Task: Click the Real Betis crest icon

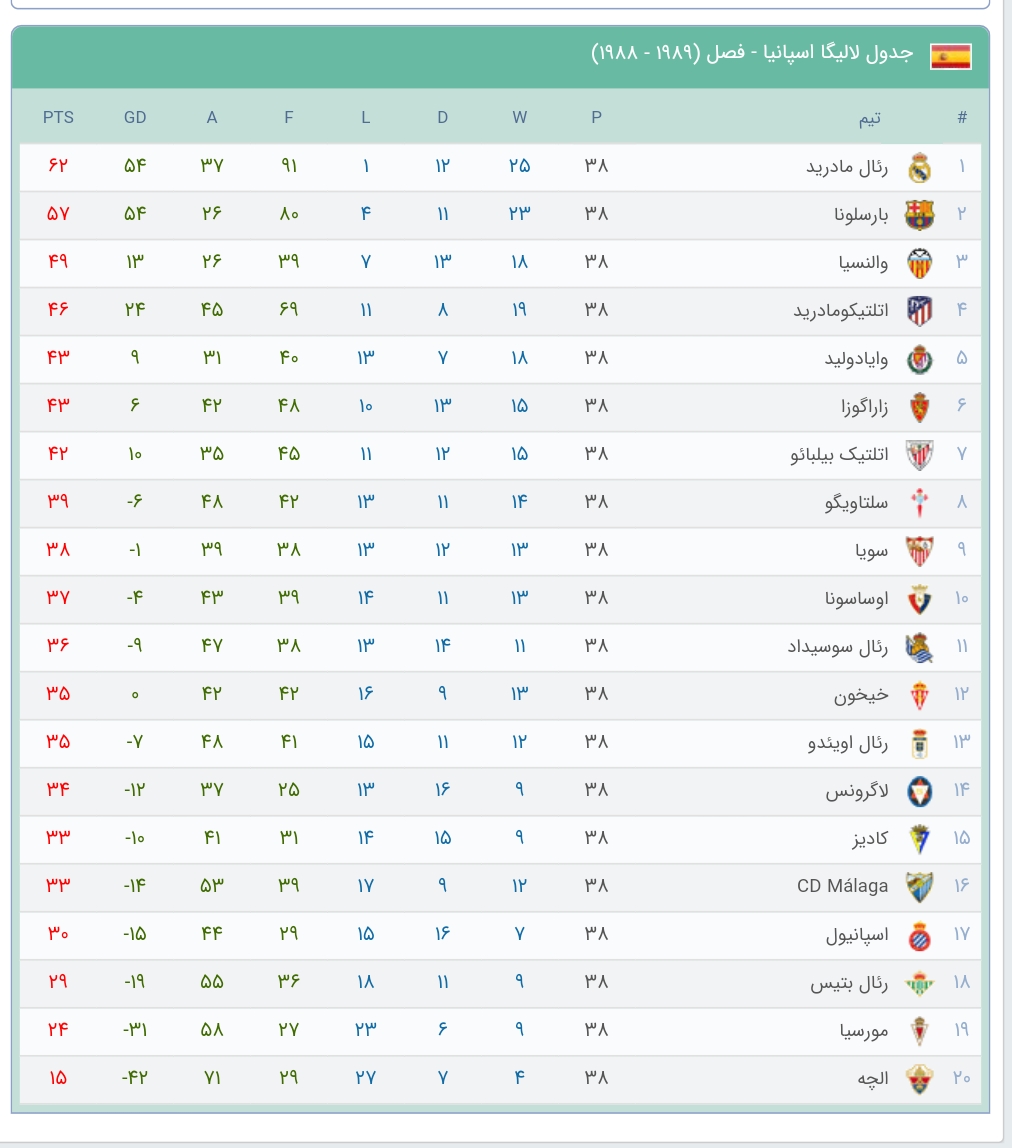Action: pos(919,983)
